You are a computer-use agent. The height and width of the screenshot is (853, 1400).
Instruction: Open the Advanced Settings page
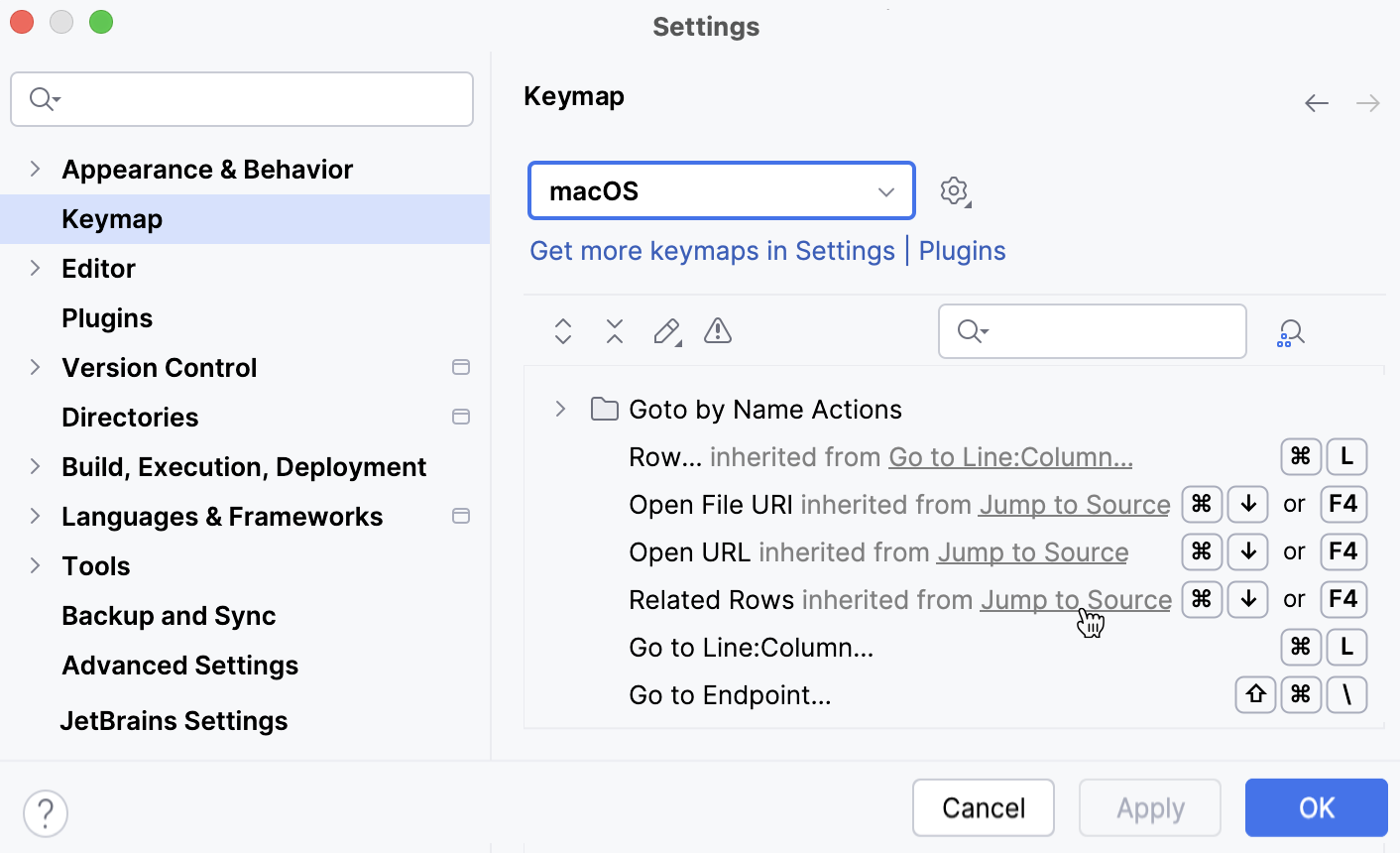179,666
